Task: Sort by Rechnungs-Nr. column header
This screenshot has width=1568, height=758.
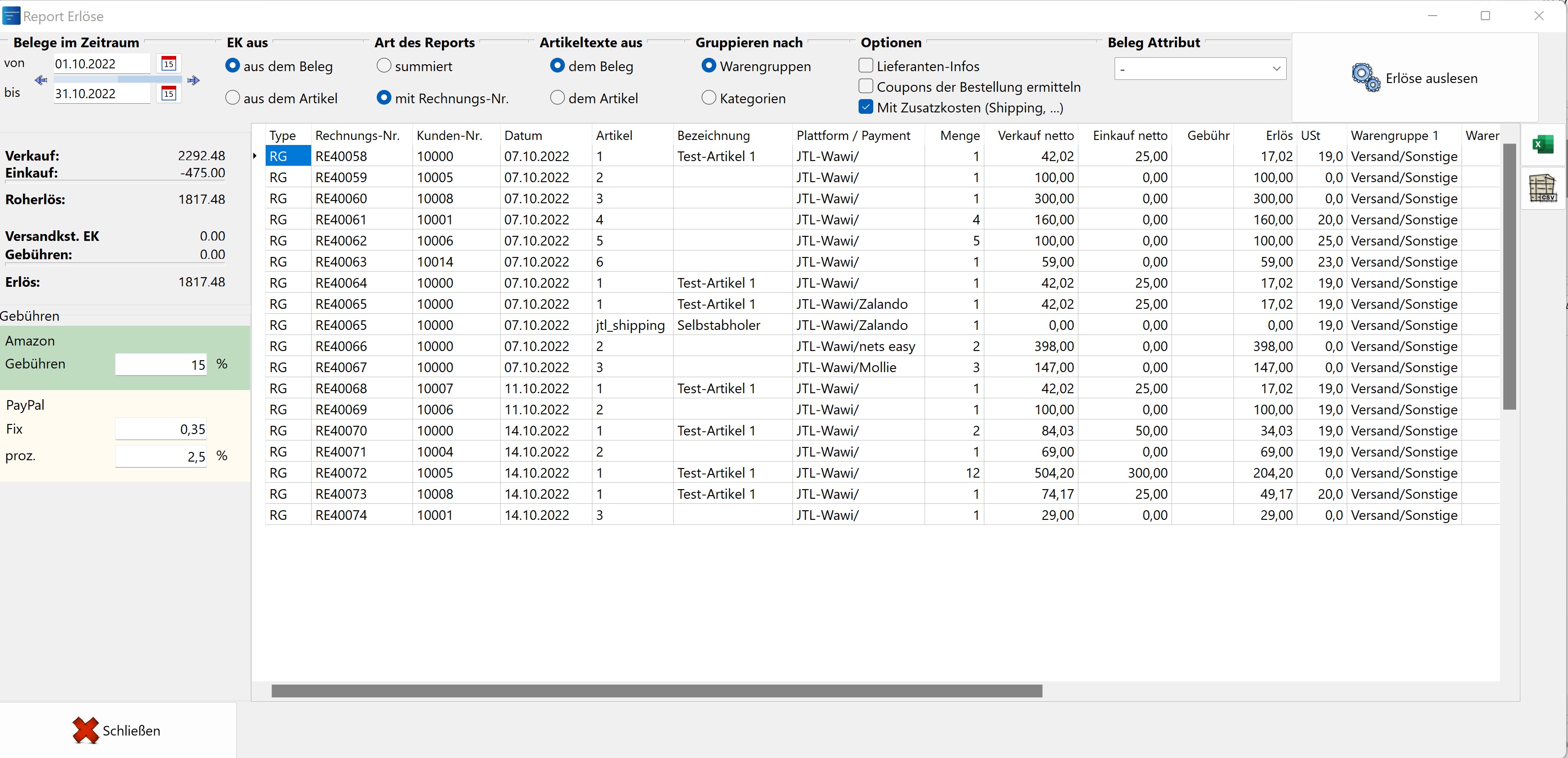Action: pyautogui.click(x=362, y=135)
